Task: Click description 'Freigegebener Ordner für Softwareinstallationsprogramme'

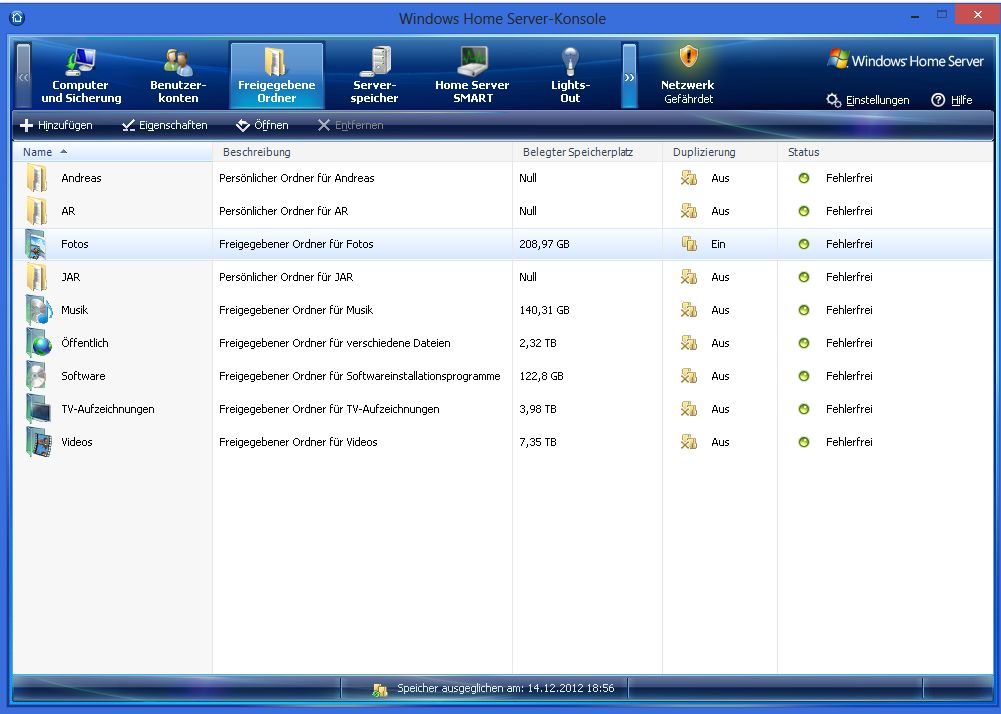Action: tap(359, 376)
